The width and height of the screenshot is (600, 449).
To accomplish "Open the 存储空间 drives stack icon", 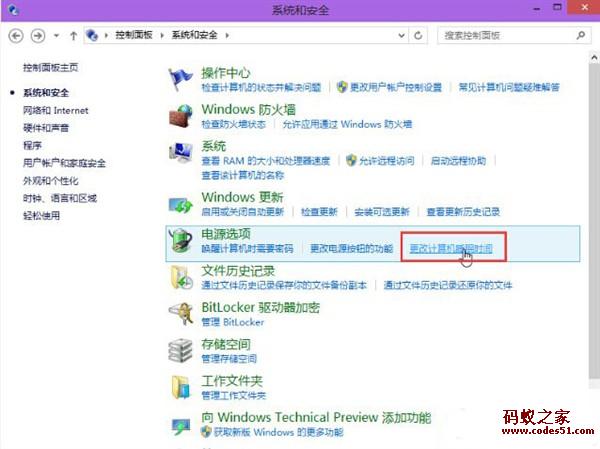I will (x=181, y=351).
